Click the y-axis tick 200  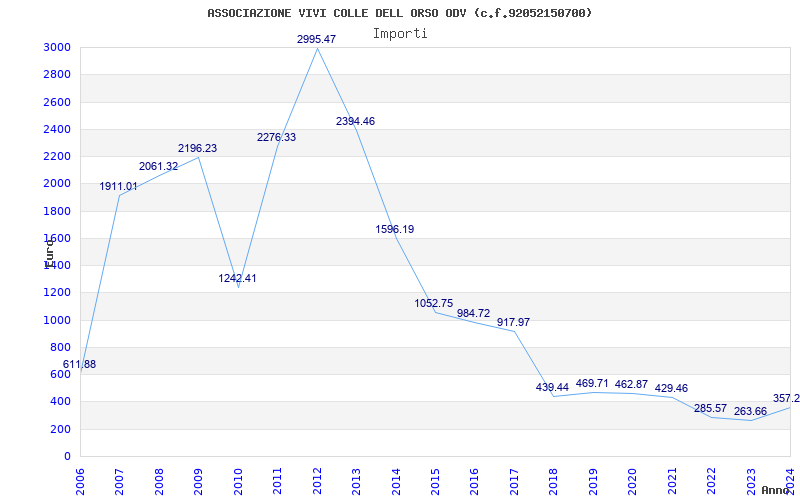pyautogui.click(x=60, y=429)
